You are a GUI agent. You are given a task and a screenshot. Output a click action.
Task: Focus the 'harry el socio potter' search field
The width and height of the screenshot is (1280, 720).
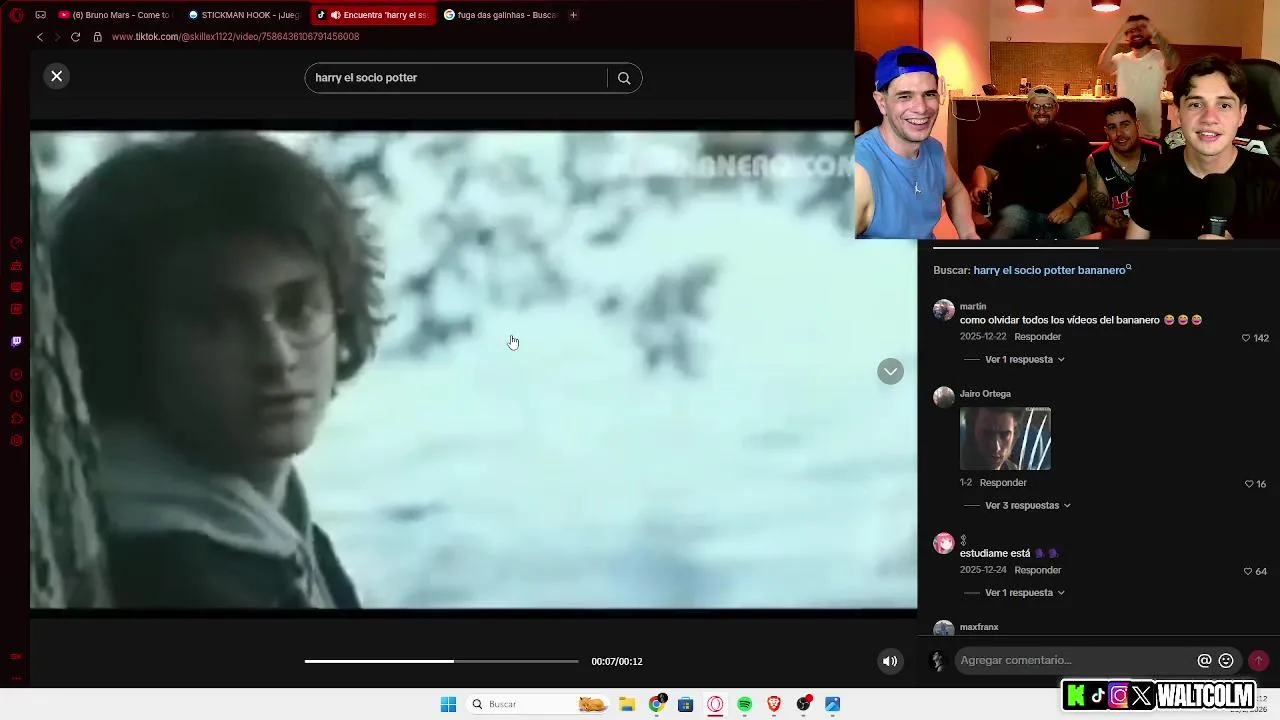point(456,78)
